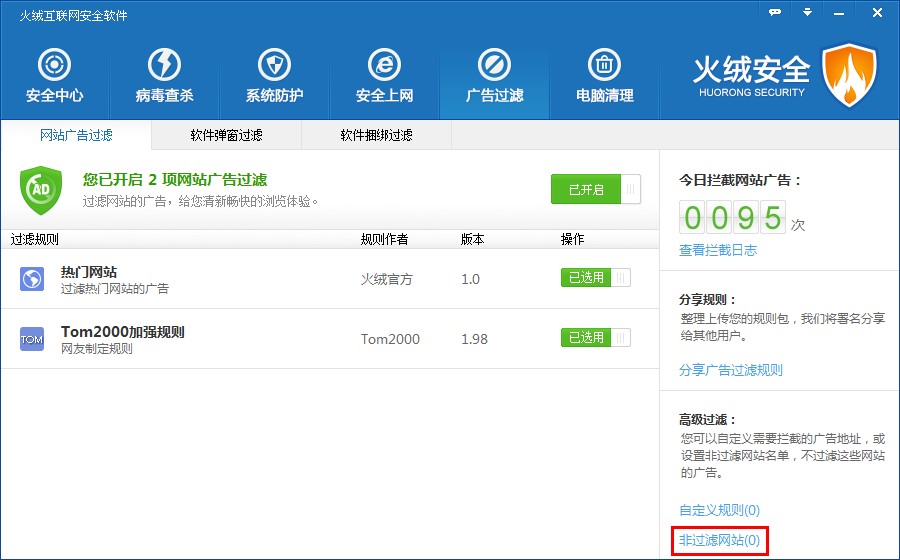Select the 热门网站 rule name
Image resolution: width=900 pixels, height=560 pixels.
coord(89,272)
